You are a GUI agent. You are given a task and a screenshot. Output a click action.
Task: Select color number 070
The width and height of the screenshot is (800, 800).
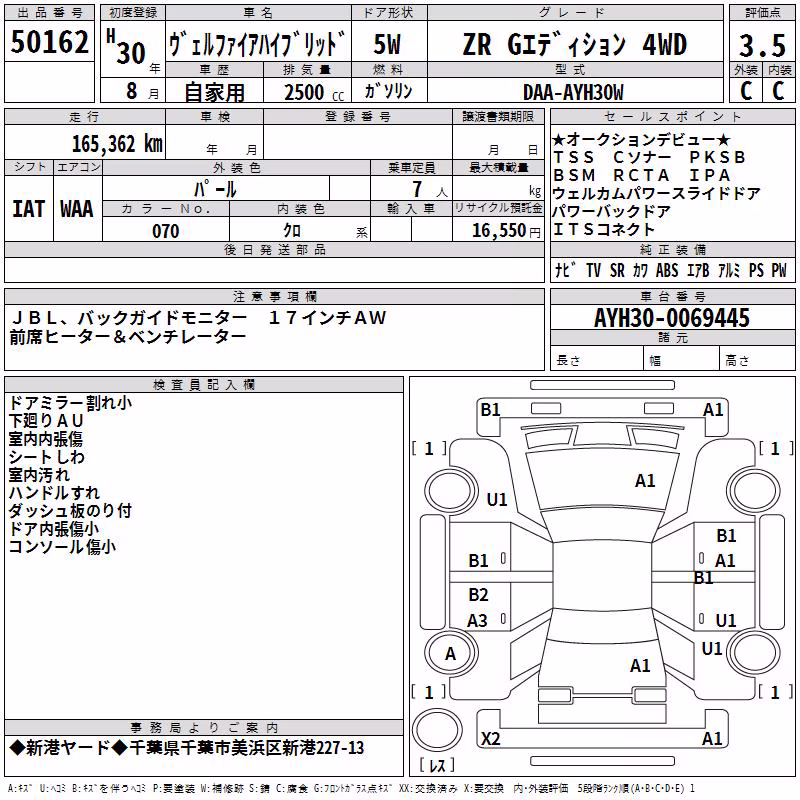165,231
